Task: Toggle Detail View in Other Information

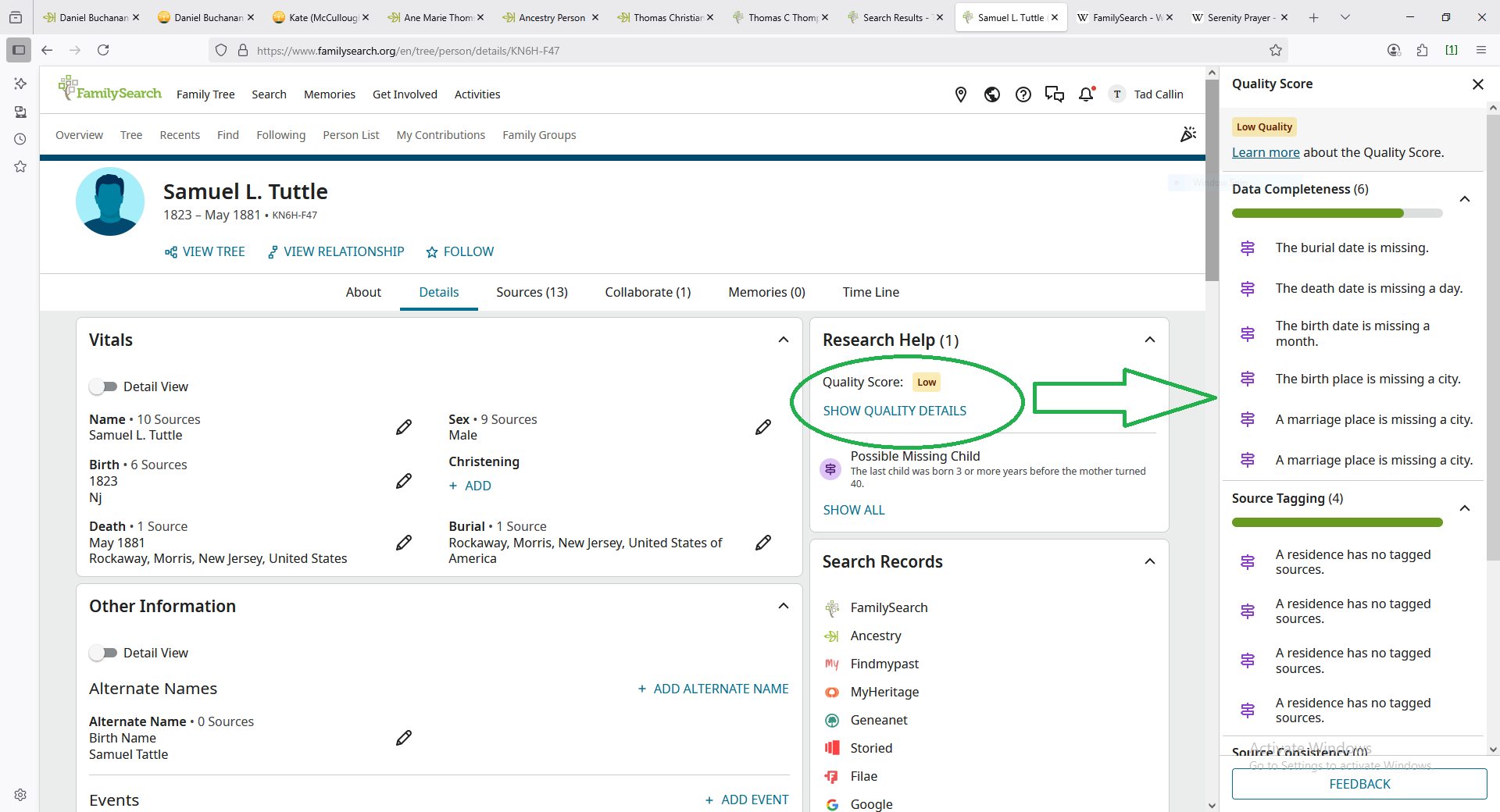Action: click(103, 653)
